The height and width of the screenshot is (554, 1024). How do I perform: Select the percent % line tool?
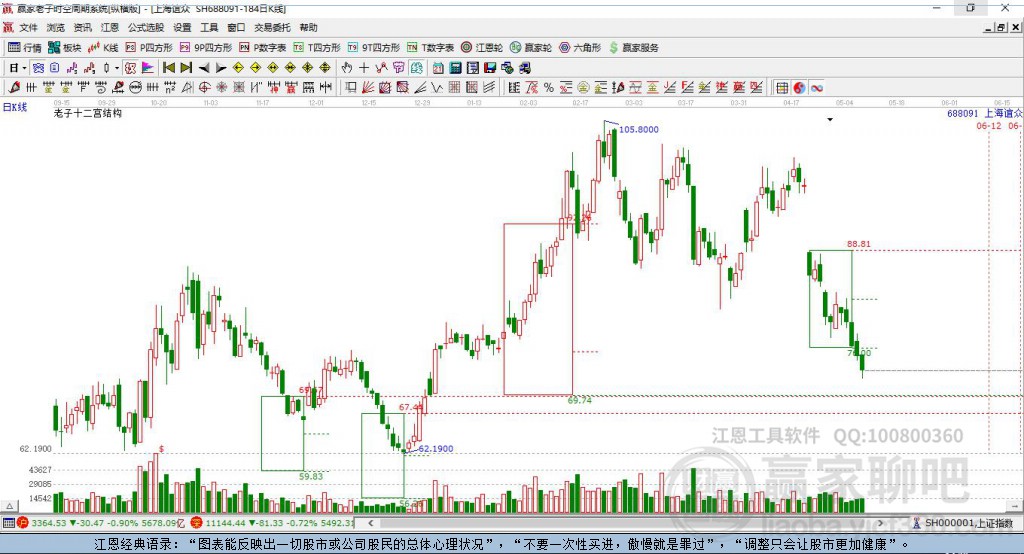coord(549,88)
